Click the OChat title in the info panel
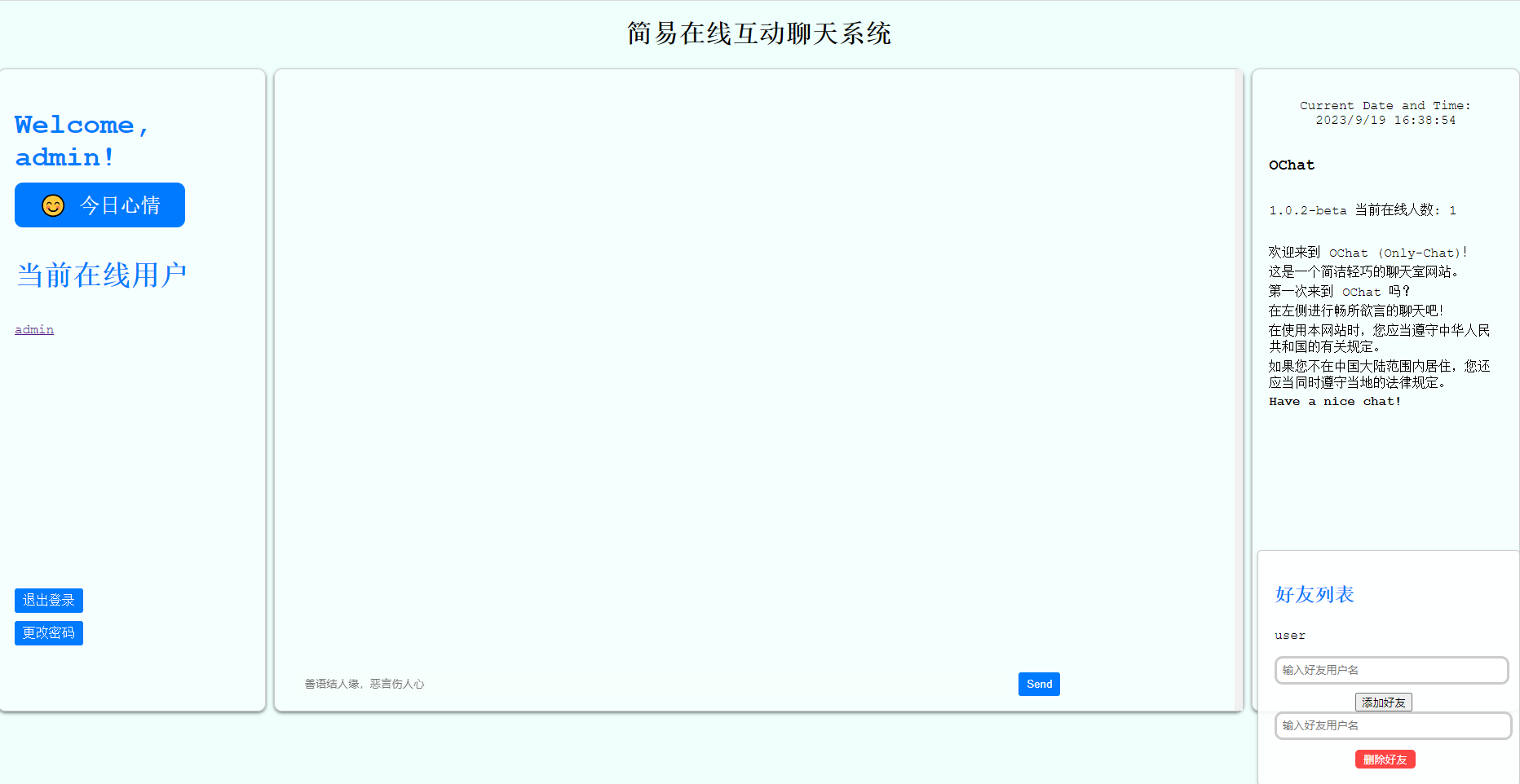 [1291, 165]
